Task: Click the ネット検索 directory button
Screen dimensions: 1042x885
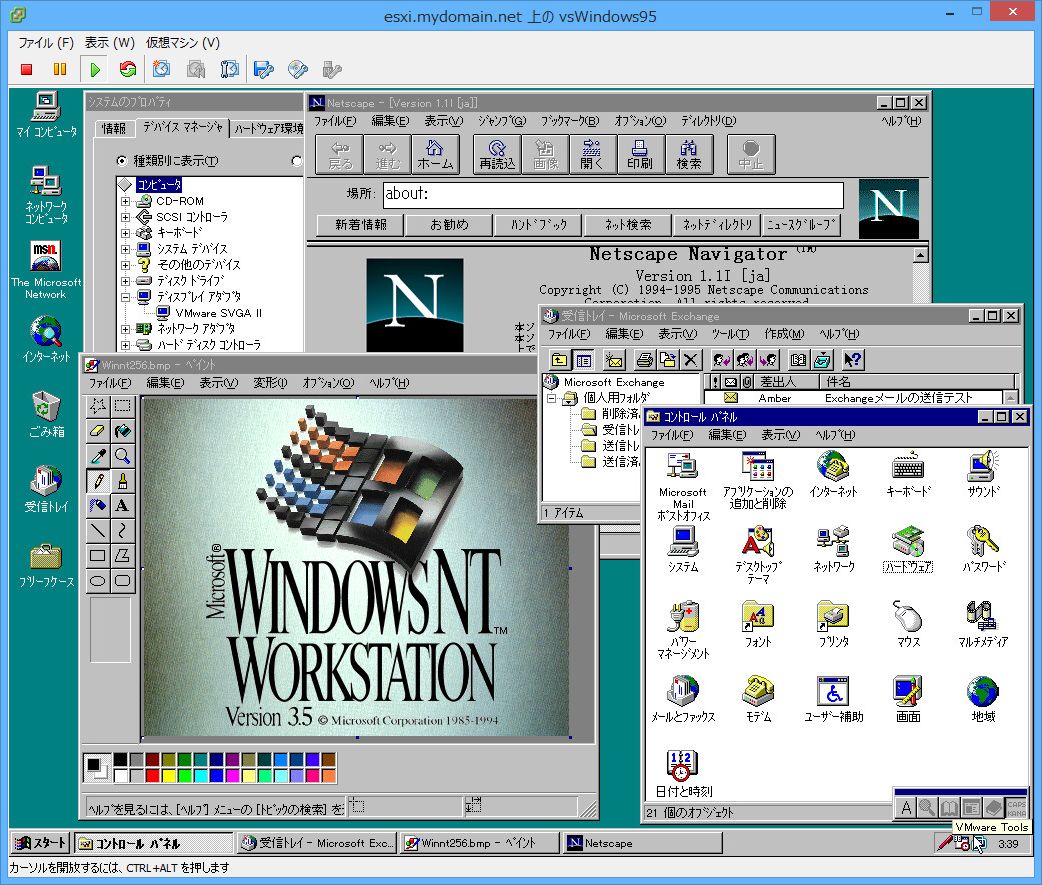Action: [x=628, y=225]
